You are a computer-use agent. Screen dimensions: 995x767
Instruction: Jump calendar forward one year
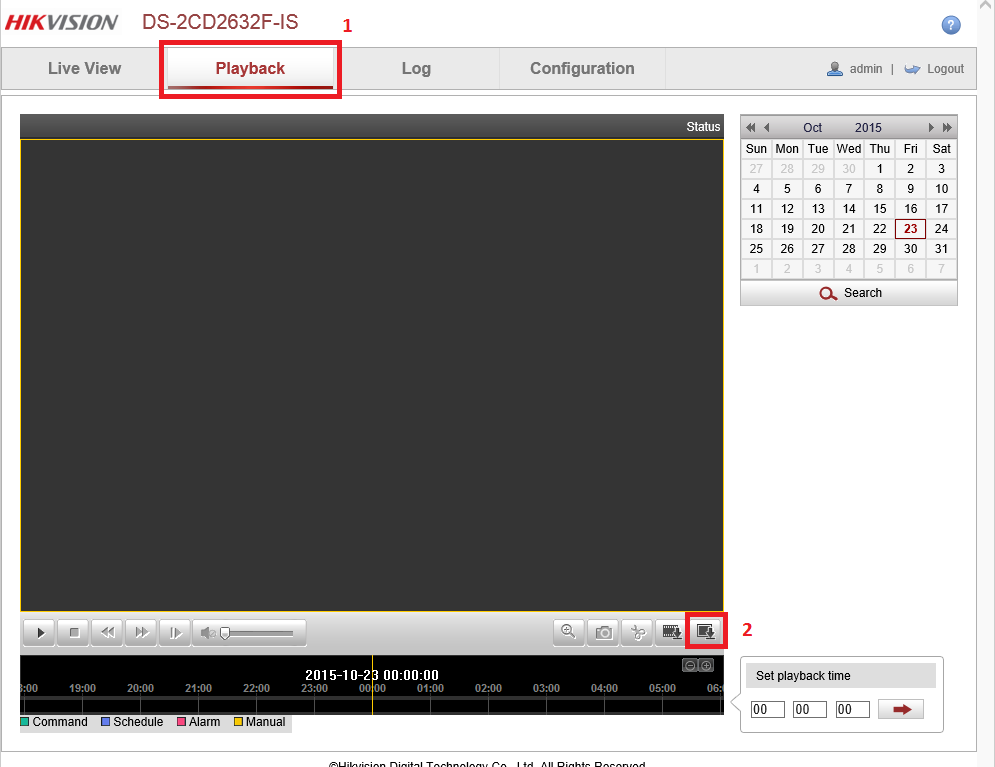pos(947,128)
